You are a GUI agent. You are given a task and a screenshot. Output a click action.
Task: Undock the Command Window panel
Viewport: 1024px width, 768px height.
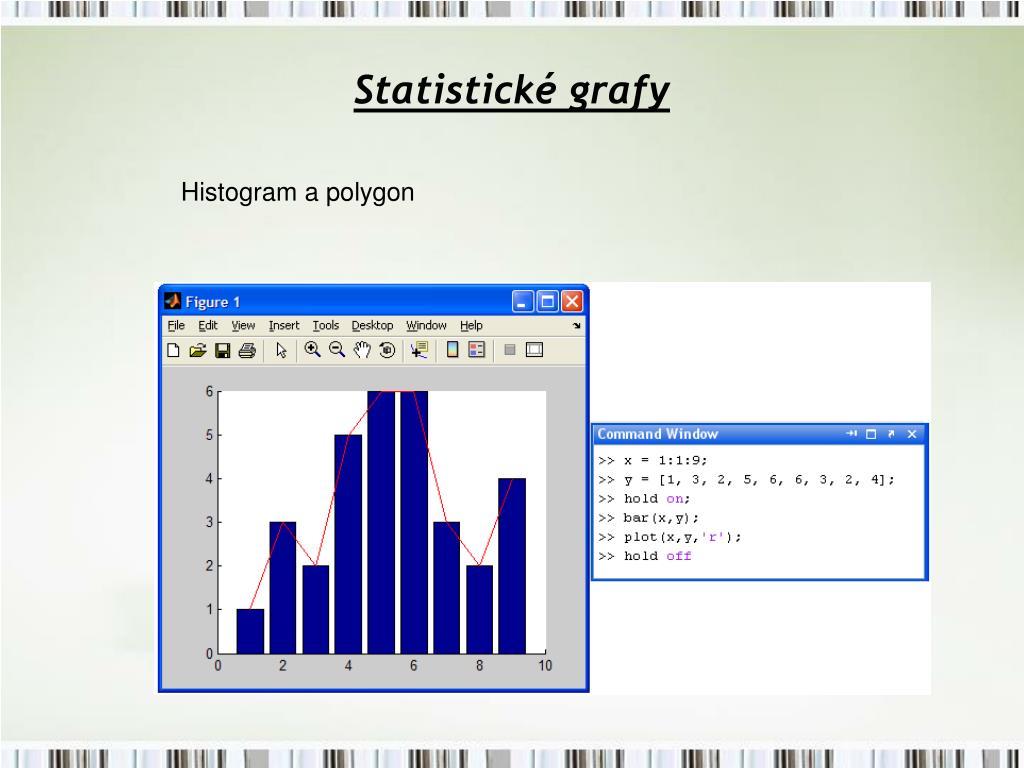891,434
